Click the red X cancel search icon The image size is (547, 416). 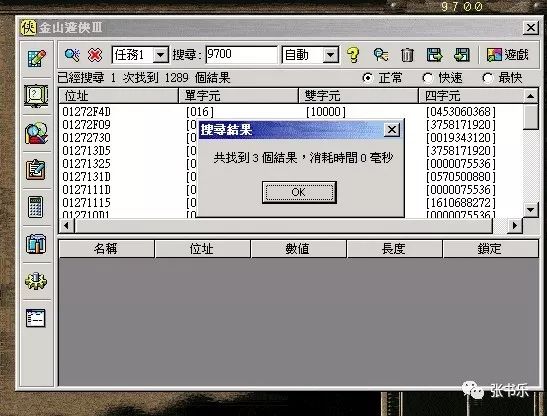(95, 55)
